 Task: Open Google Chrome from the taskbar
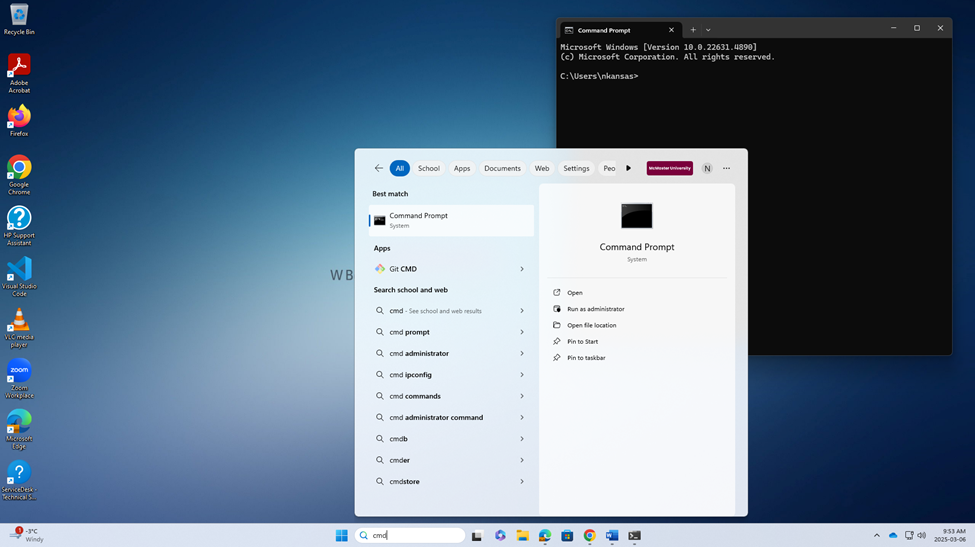(589, 536)
